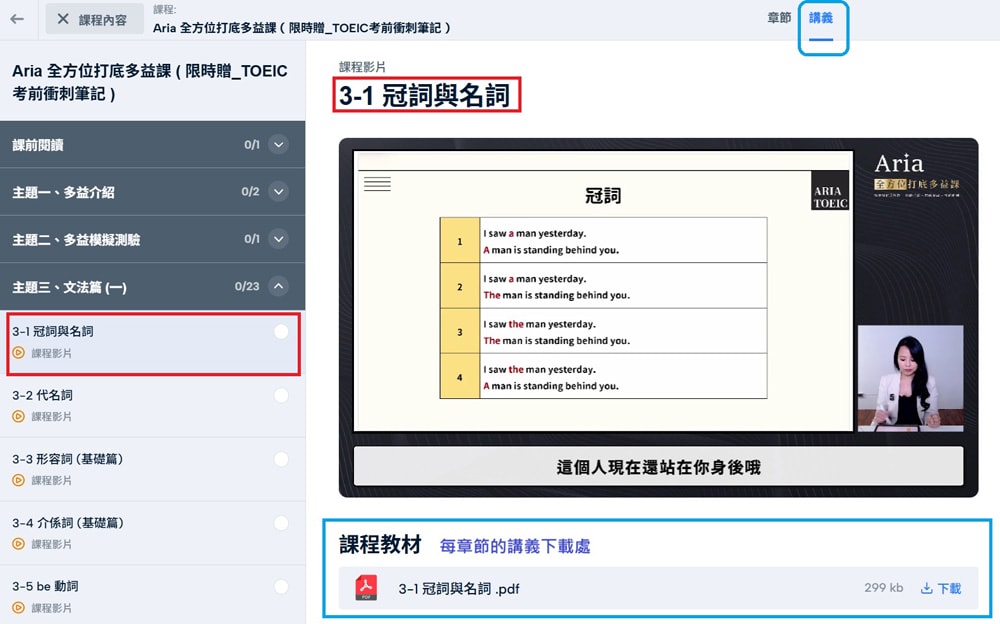Screen dimensions: 1000x624
Task: Click the 299 kb file size
Action: (883, 588)
